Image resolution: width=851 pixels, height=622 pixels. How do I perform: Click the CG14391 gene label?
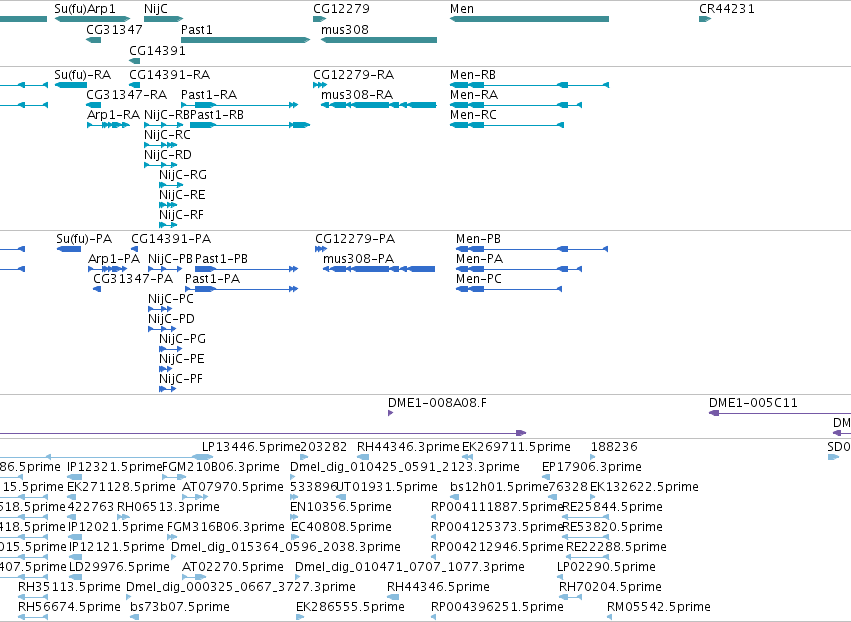(157, 50)
